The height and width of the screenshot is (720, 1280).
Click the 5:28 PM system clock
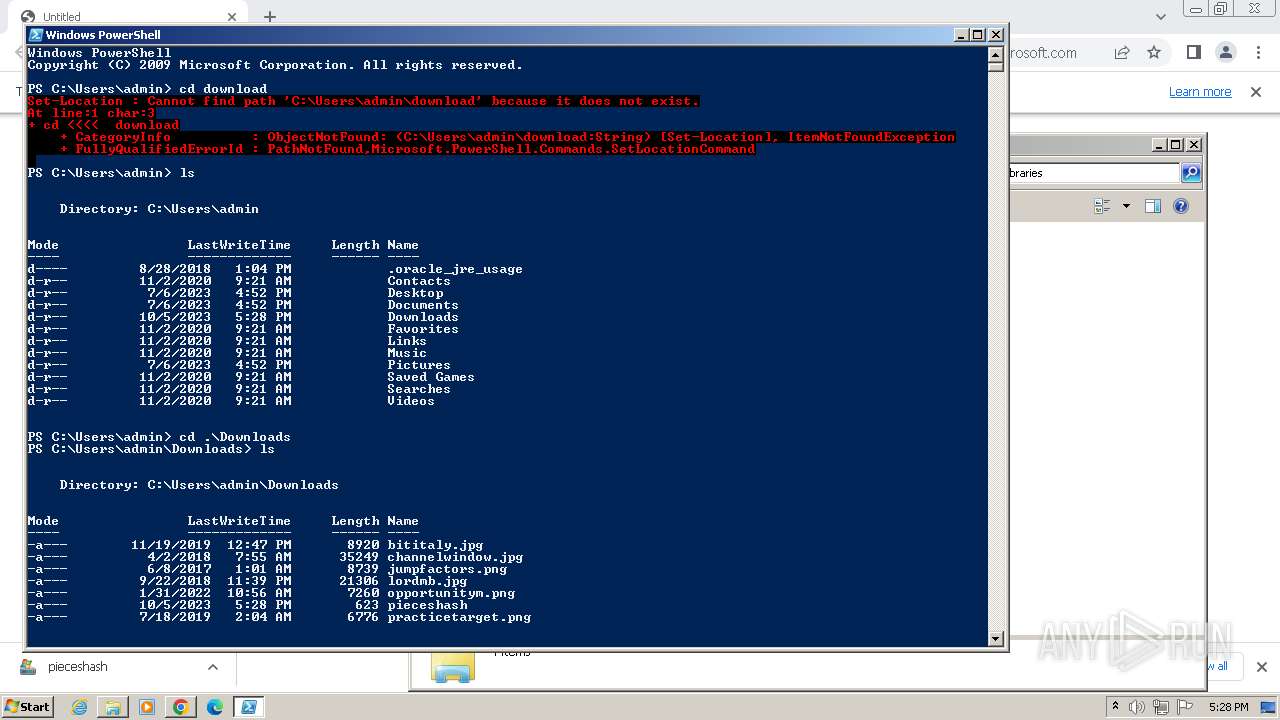[1227, 707]
